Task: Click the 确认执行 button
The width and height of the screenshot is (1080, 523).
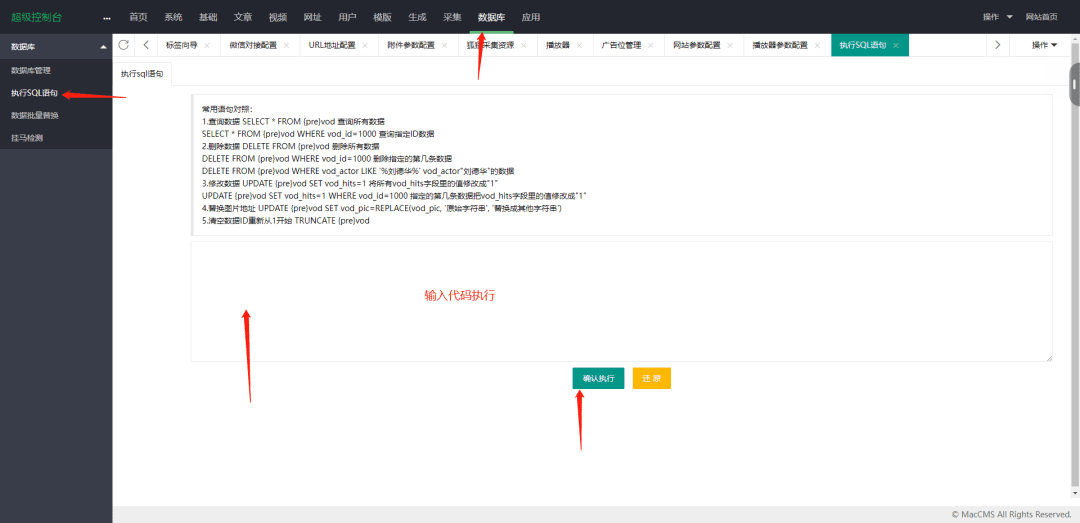Action: [598, 378]
